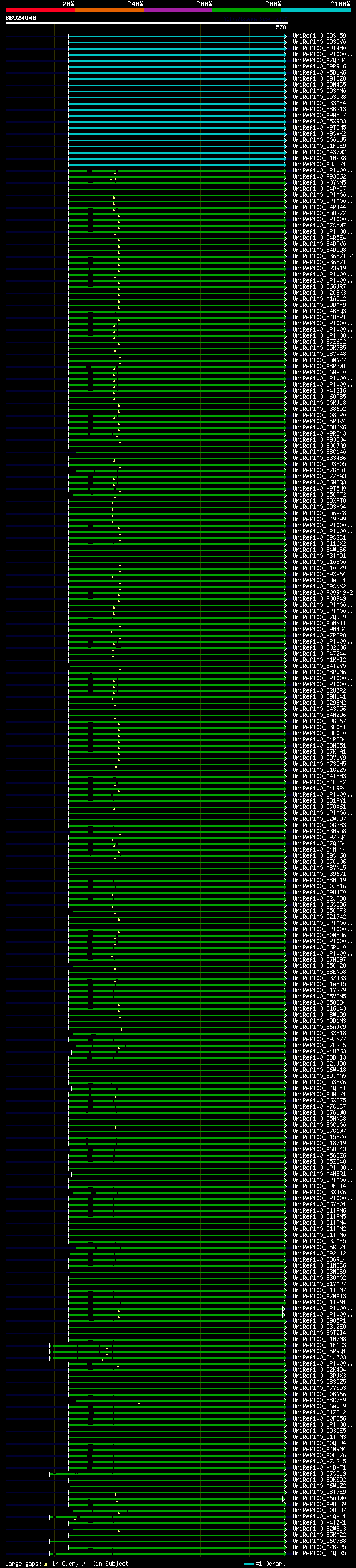Click hit label UniRef100_B4DPV0
The image size is (356, 1568).
coord(319,244)
